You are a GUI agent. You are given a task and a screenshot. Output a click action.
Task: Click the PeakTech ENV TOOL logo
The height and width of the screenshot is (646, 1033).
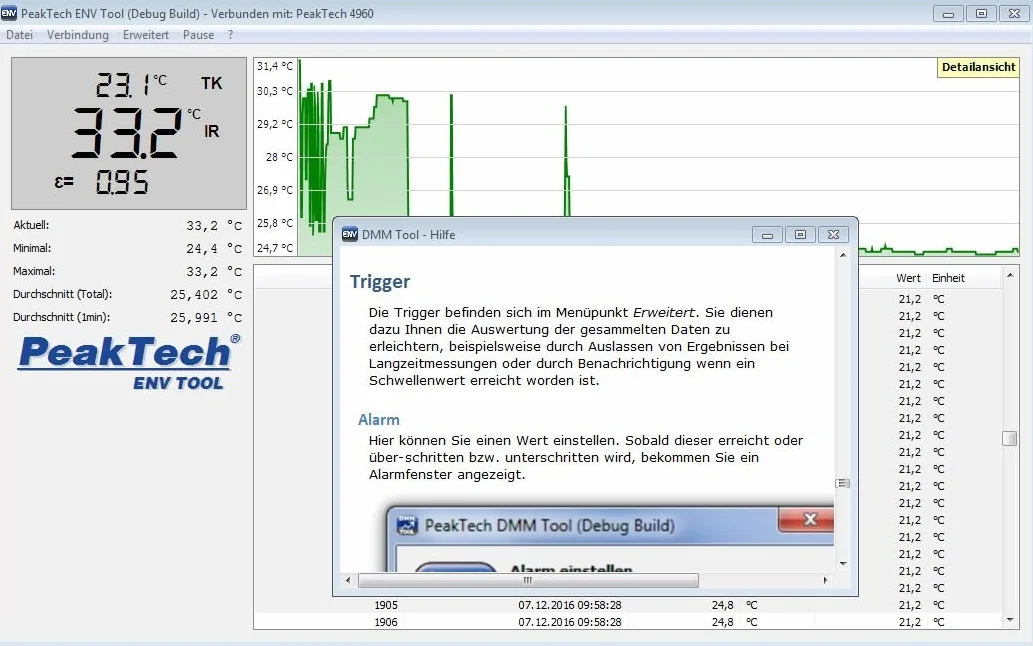tap(130, 362)
